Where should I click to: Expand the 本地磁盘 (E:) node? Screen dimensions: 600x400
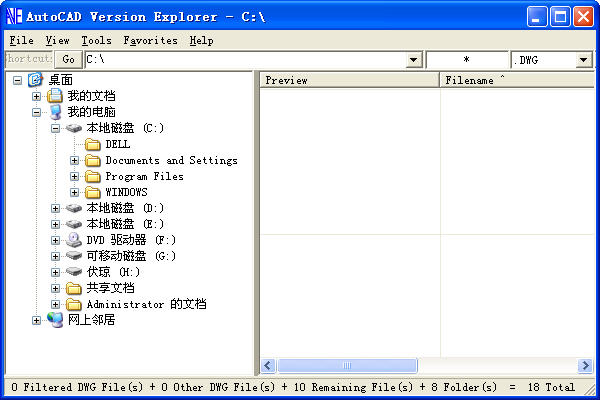[55, 224]
